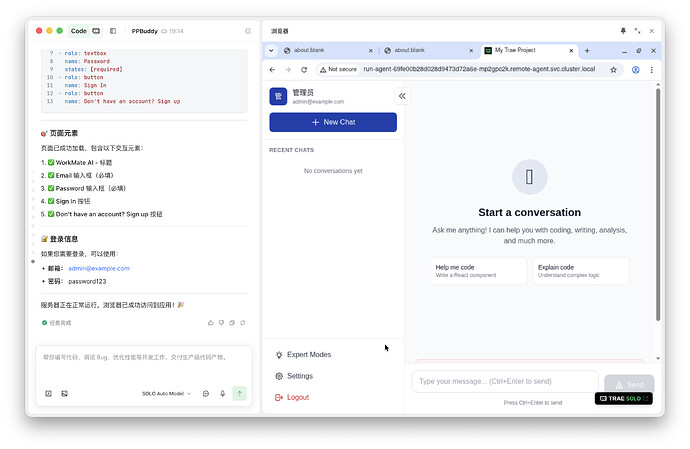The image size is (690, 449).
Task: Close the My Trae Project tab
Action: [571, 51]
